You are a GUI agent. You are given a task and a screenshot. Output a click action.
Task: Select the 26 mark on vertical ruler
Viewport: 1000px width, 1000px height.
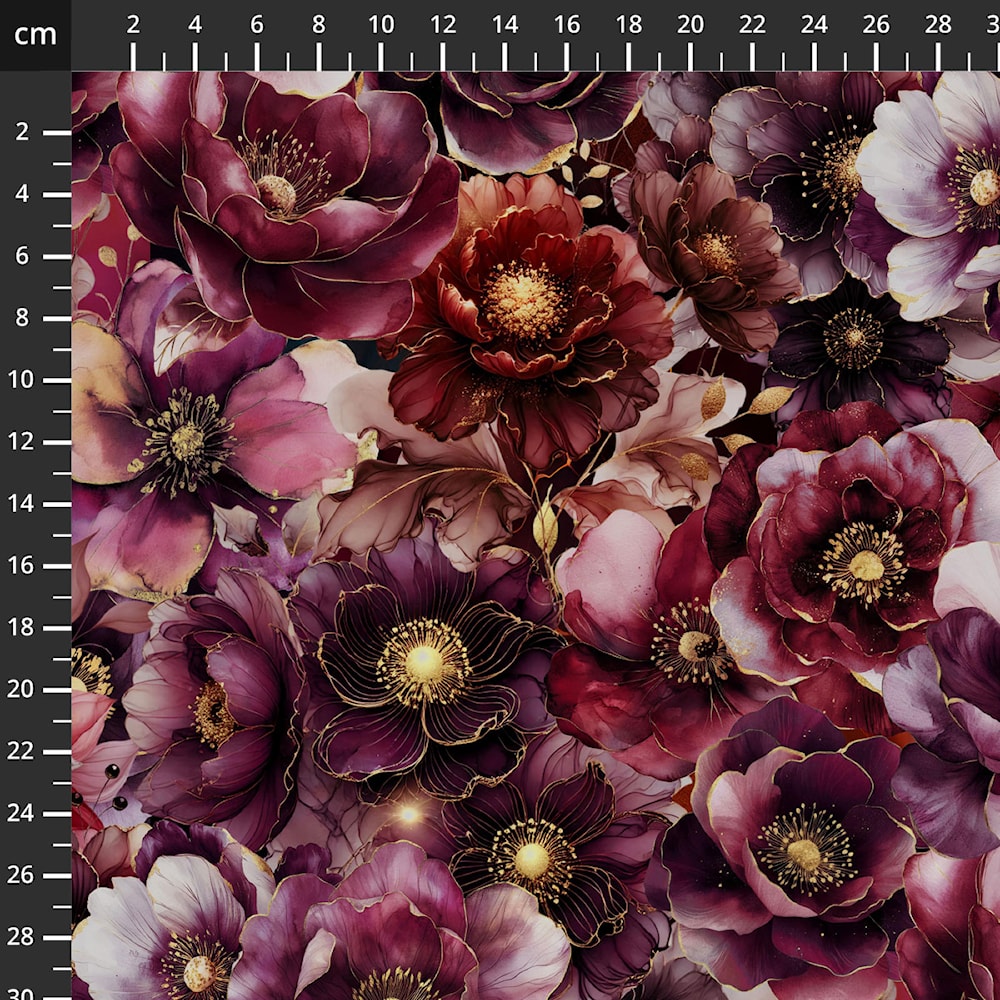[20, 875]
